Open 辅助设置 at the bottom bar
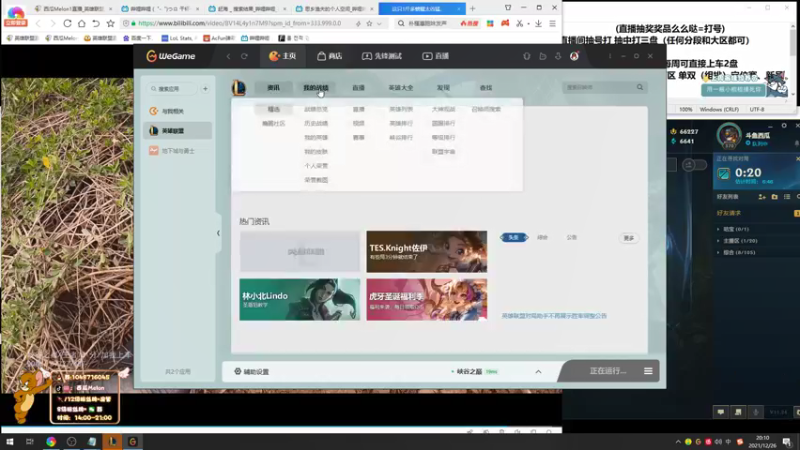800x450 pixels. pyautogui.click(x=252, y=372)
